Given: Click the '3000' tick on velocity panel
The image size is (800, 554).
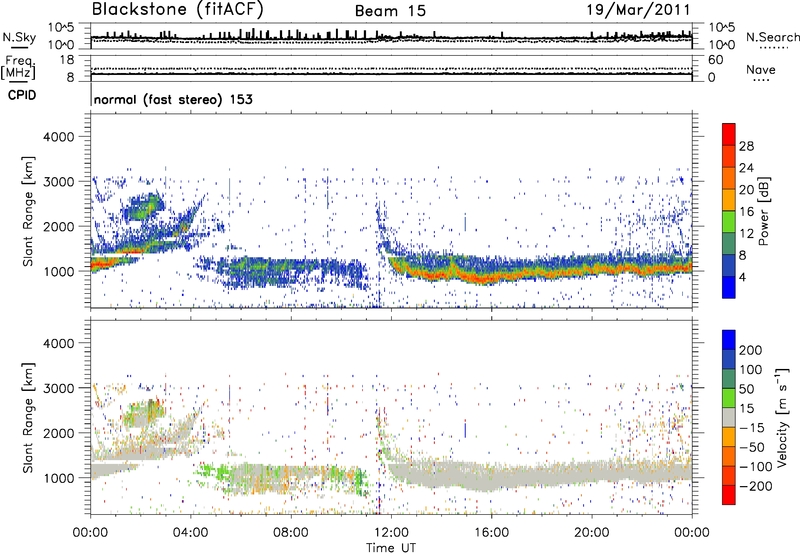Looking at the screenshot, I should [58, 388].
